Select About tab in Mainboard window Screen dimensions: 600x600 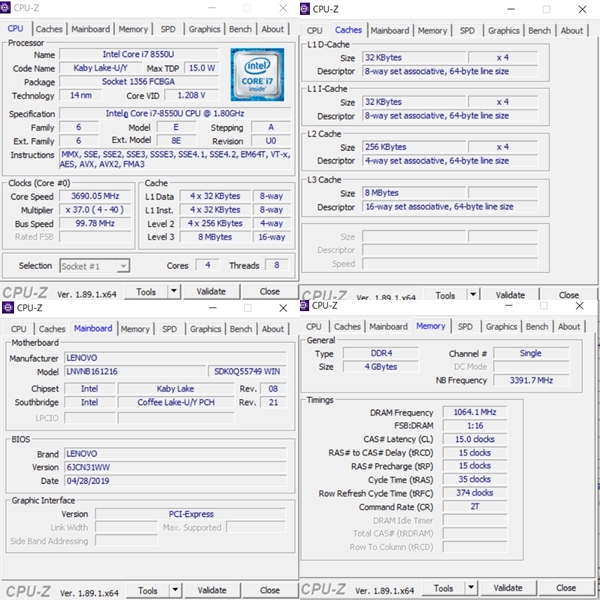(273, 329)
